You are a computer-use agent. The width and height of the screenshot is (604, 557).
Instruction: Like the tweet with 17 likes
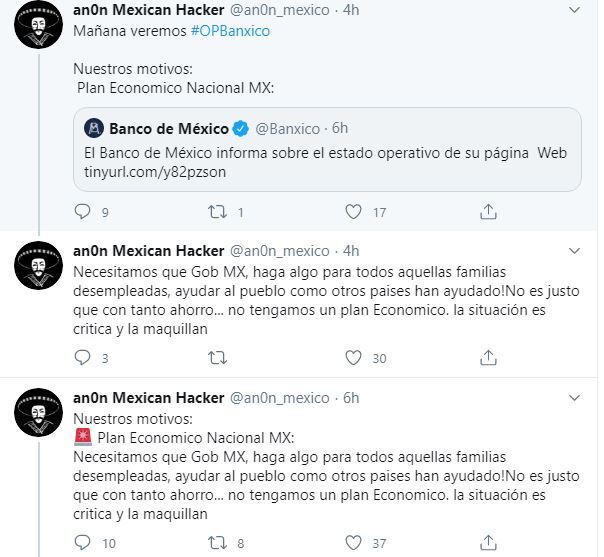(x=353, y=212)
